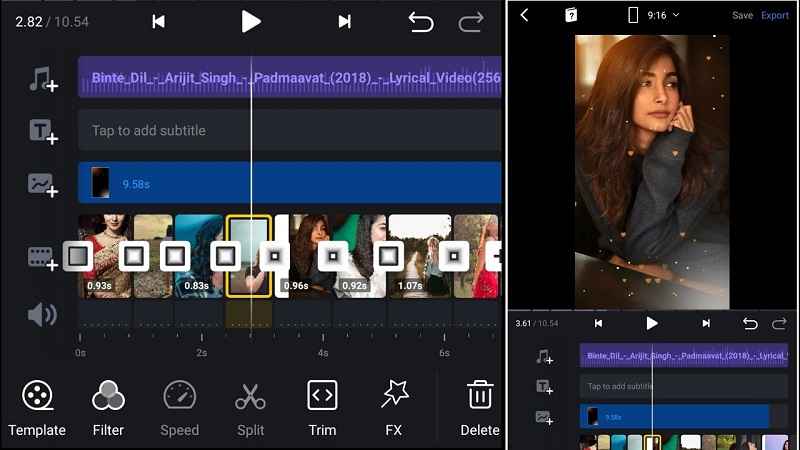Click the Save button
This screenshot has height=450, width=800.
pyautogui.click(x=742, y=16)
